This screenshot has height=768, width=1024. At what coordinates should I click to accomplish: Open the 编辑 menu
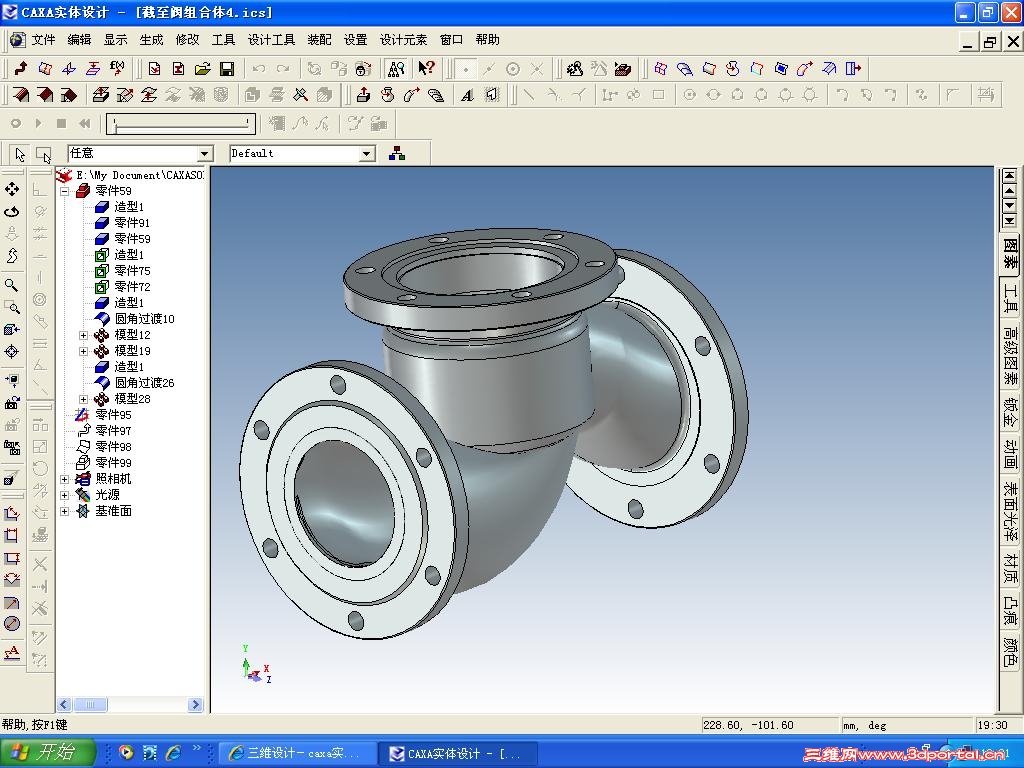(80, 40)
